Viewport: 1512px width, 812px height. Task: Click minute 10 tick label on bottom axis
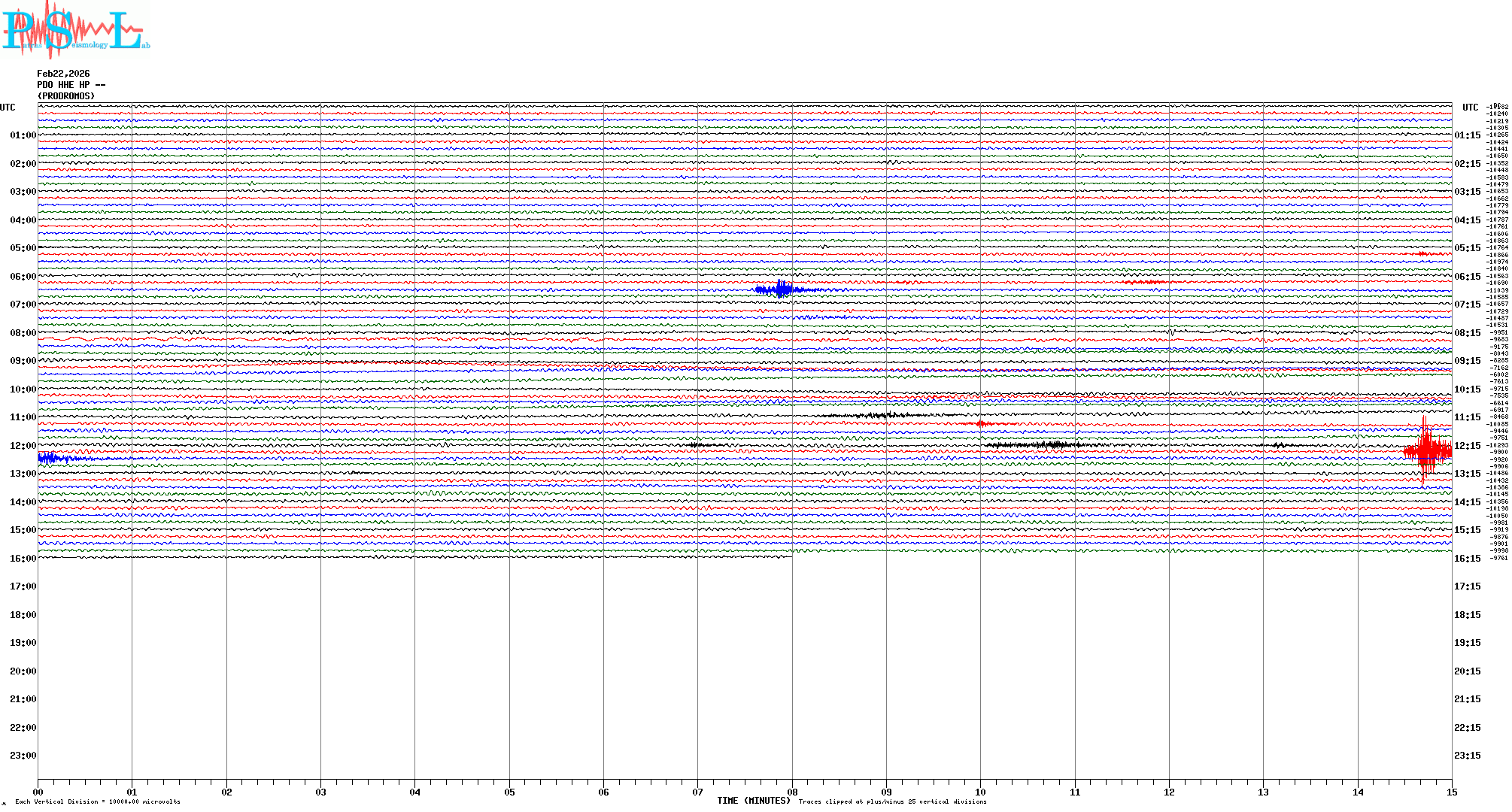pos(980,792)
